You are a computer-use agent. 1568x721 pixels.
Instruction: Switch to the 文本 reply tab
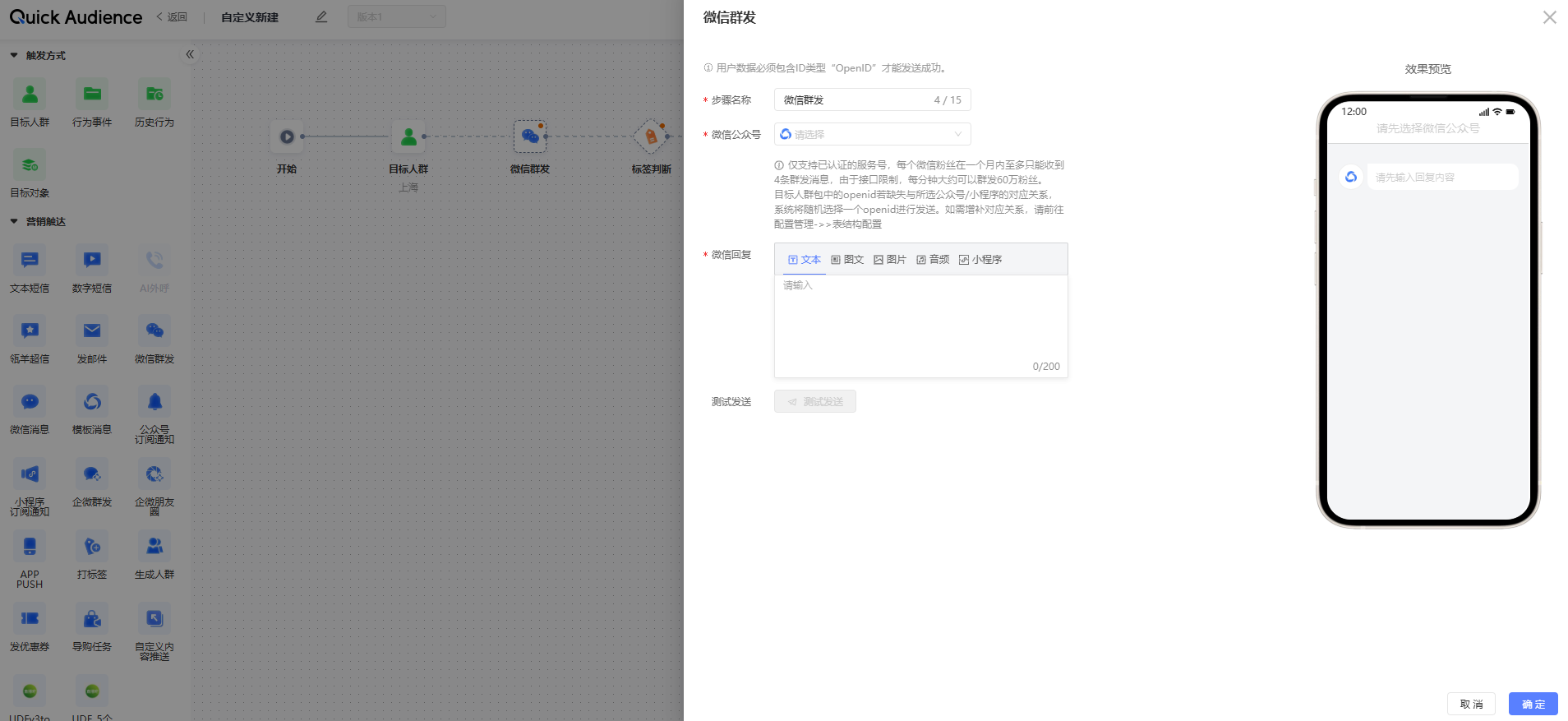(x=805, y=260)
